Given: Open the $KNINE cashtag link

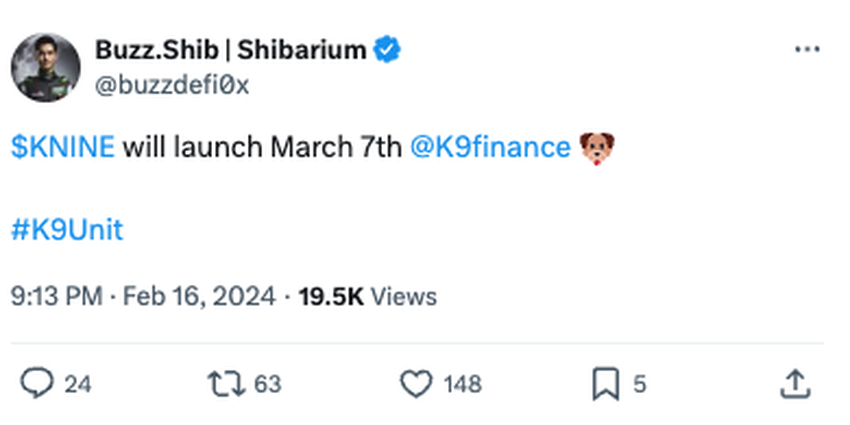Looking at the screenshot, I should click(x=63, y=148).
